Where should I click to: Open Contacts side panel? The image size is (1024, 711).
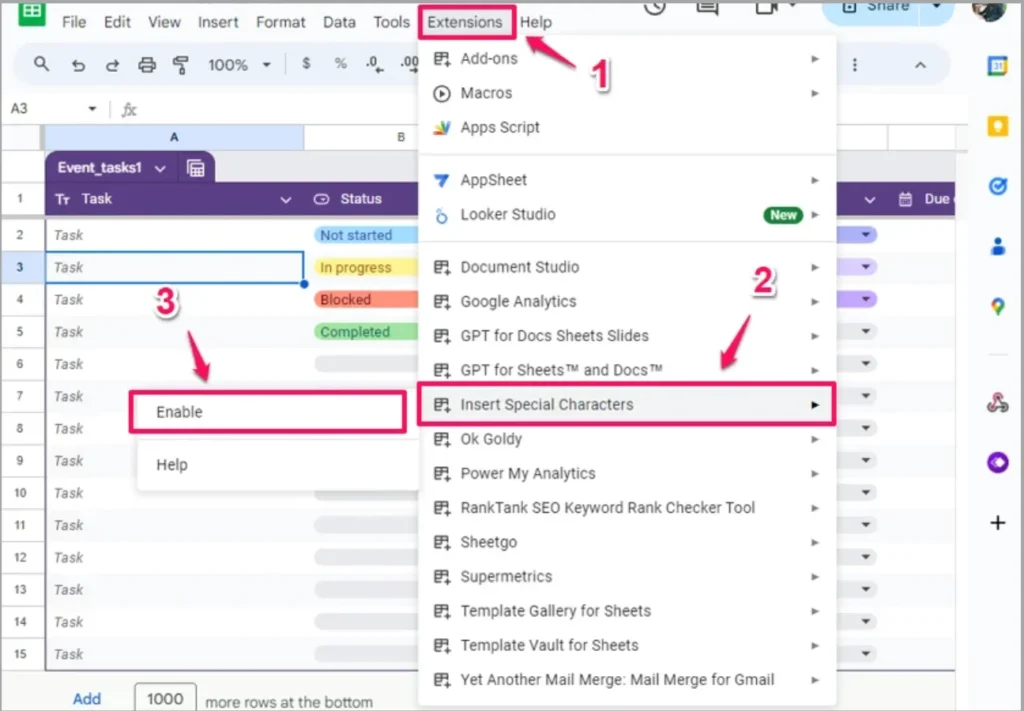coord(997,246)
